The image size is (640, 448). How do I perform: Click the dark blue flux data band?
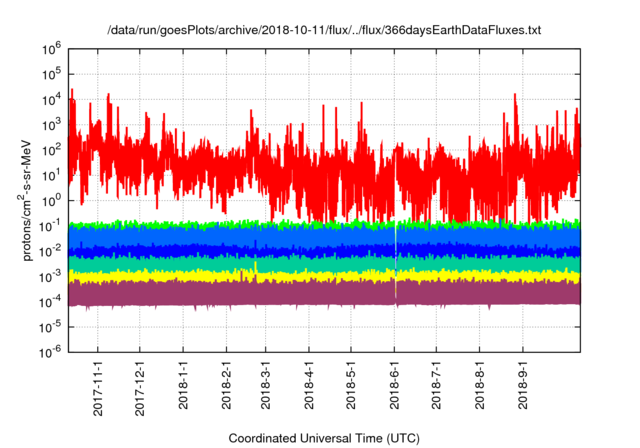tap(324, 251)
